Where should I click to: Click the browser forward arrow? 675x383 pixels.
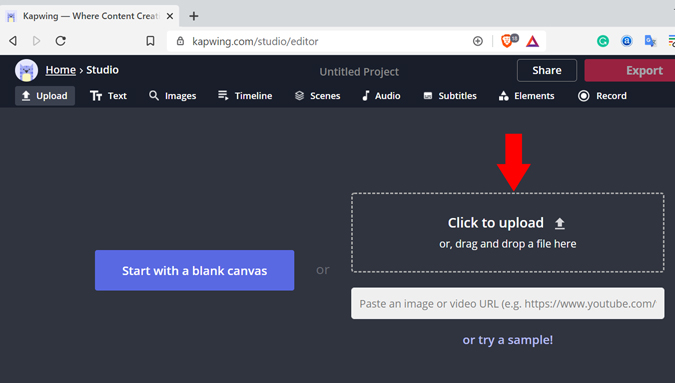pos(37,41)
